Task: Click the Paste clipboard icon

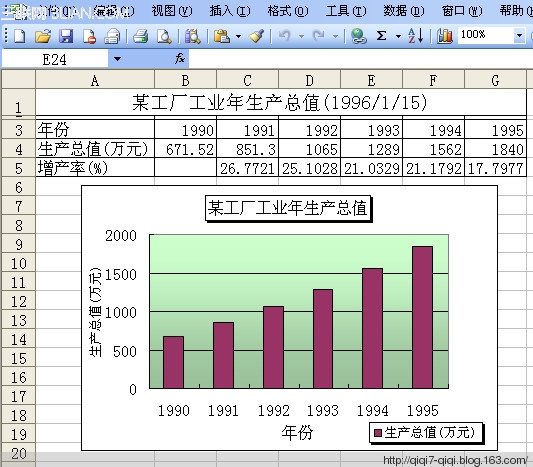Action: [222, 36]
